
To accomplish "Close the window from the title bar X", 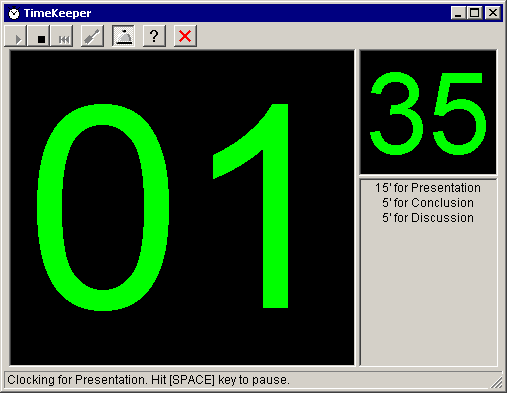I will point(493,13).
